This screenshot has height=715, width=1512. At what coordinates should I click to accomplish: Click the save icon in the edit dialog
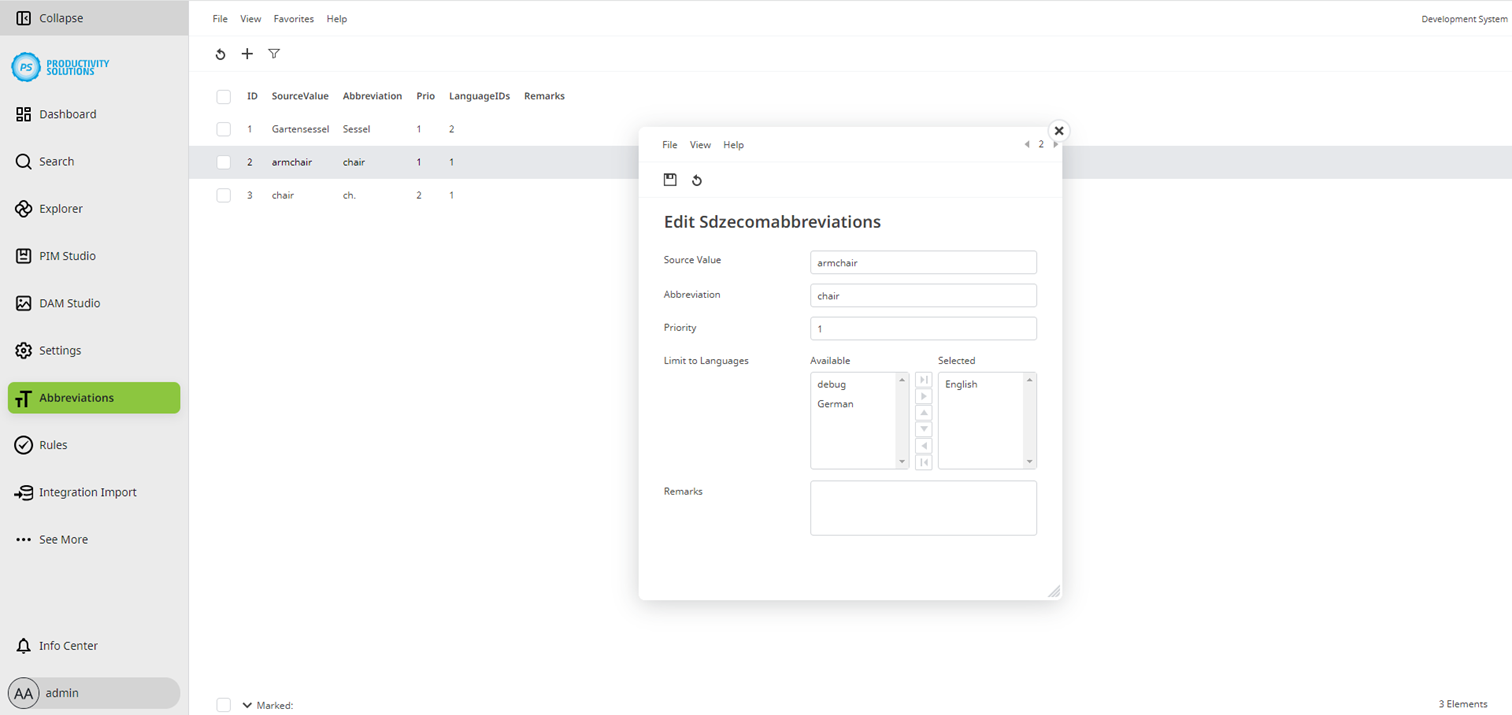(670, 180)
